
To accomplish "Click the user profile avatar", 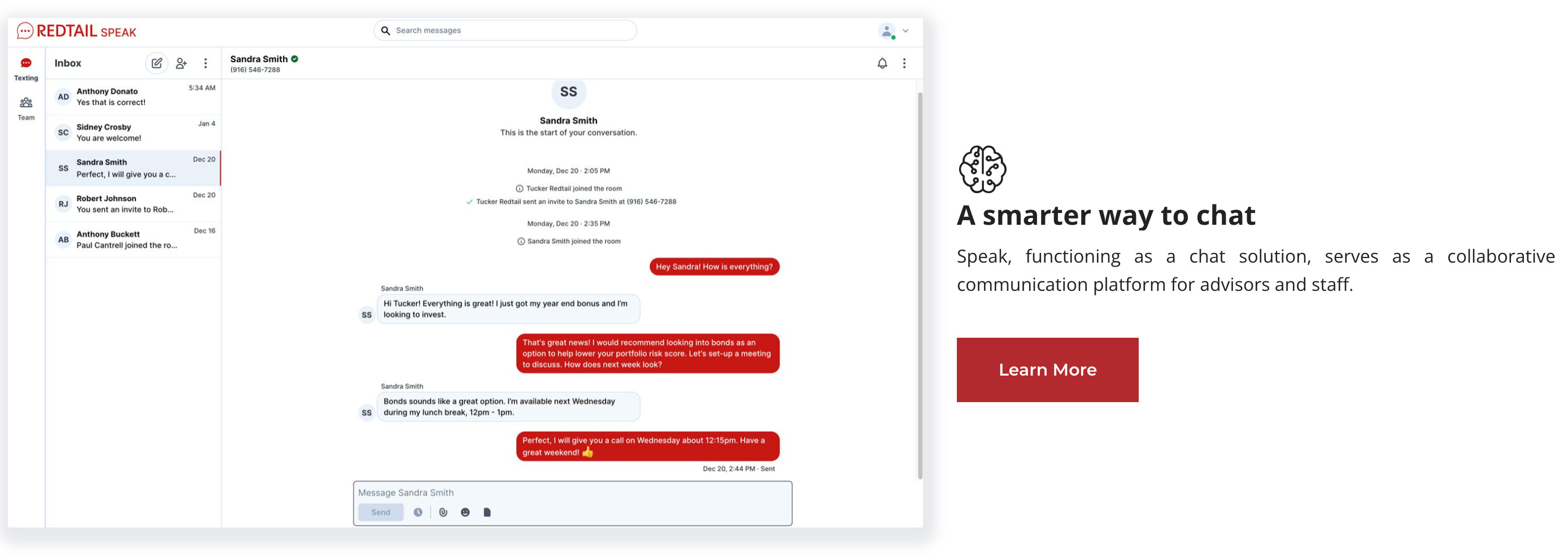I will tap(887, 30).
